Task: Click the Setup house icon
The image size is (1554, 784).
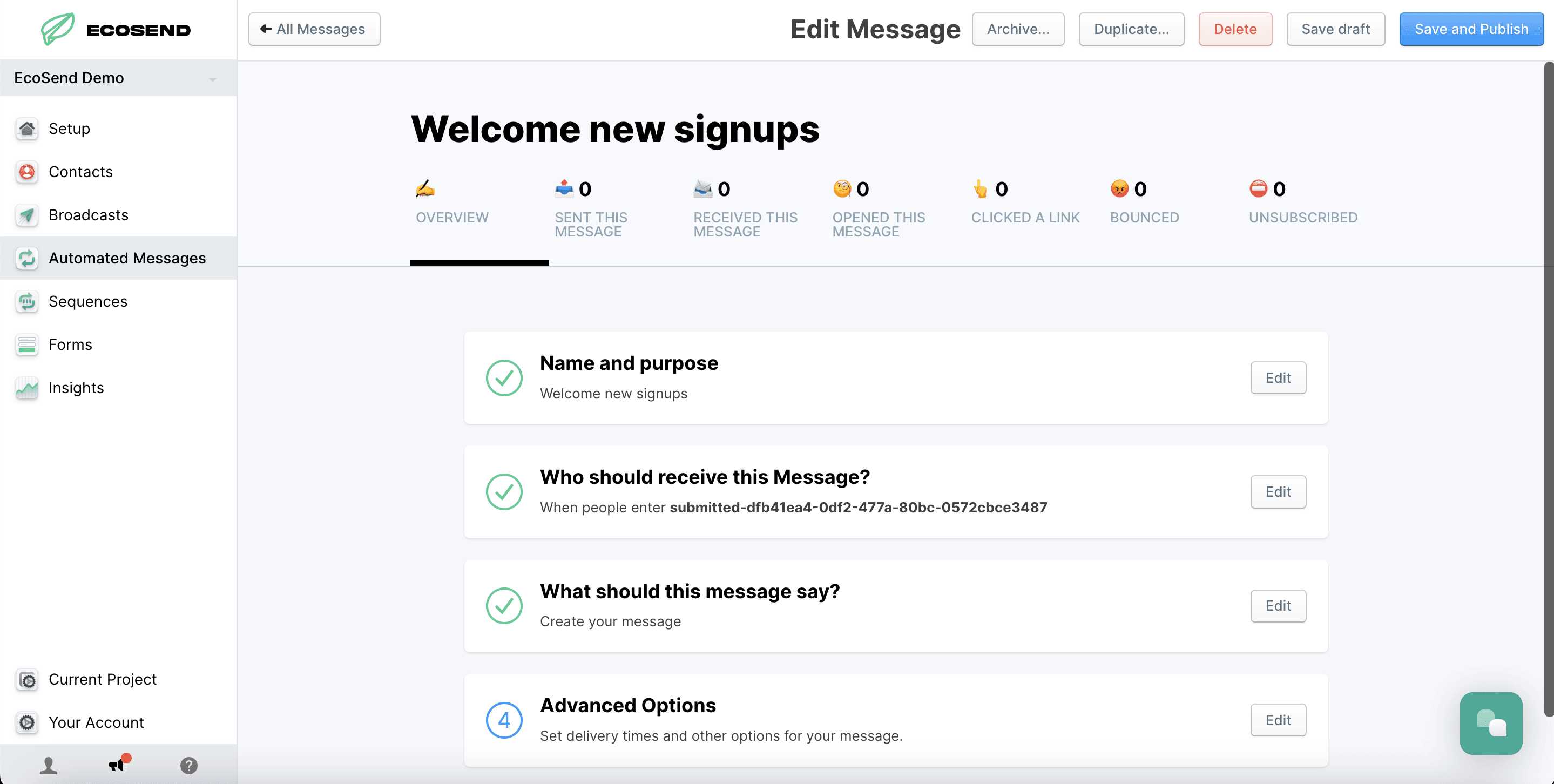Action: (x=26, y=129)
